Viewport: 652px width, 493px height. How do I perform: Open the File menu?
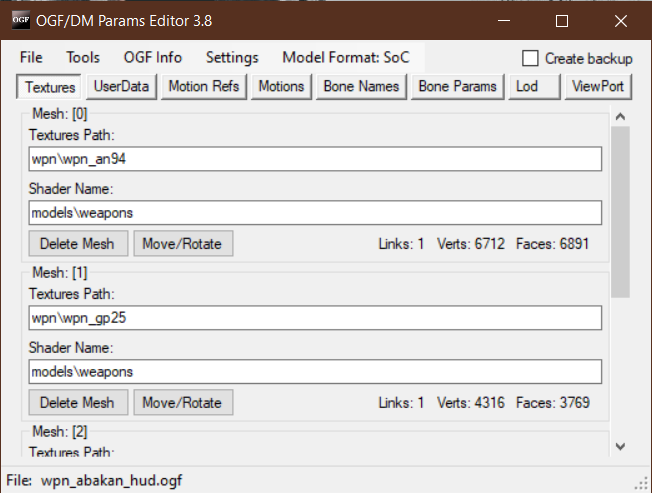point(31,58)
